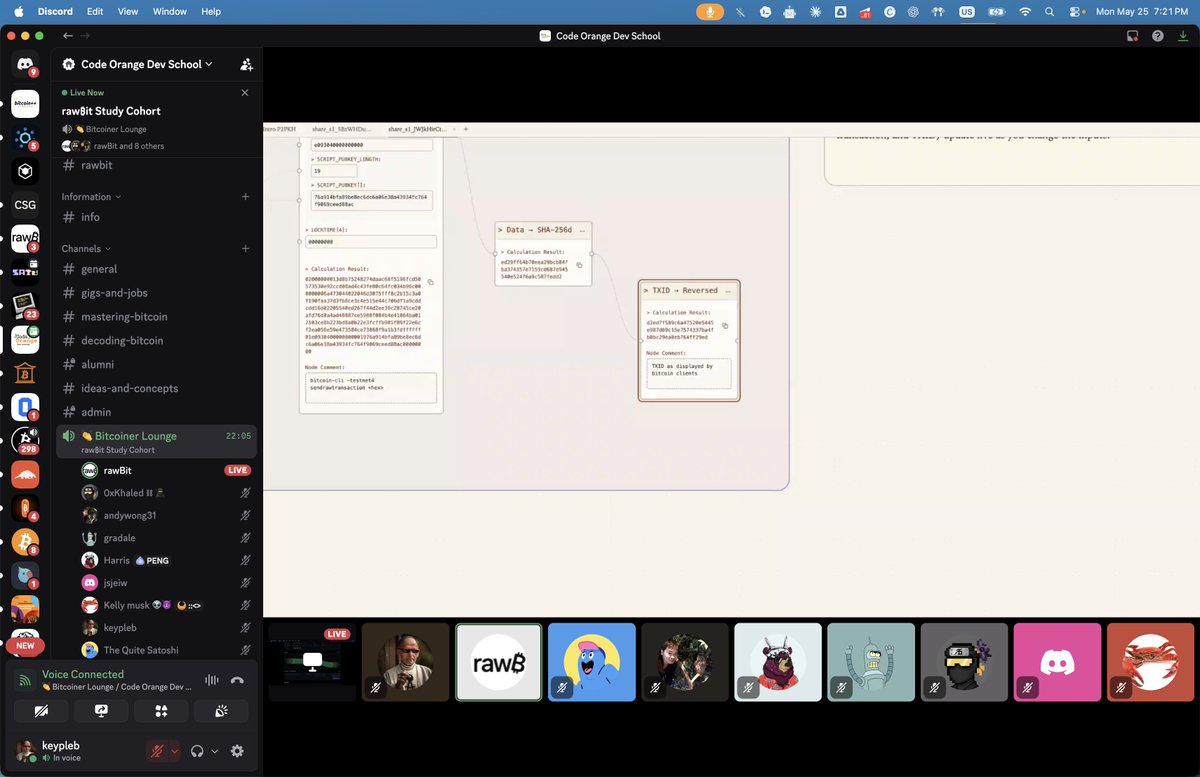This screenshot has height=777, width=1200.
Task: Toggle deafen with headphones icon
Action: pos(198,751)
